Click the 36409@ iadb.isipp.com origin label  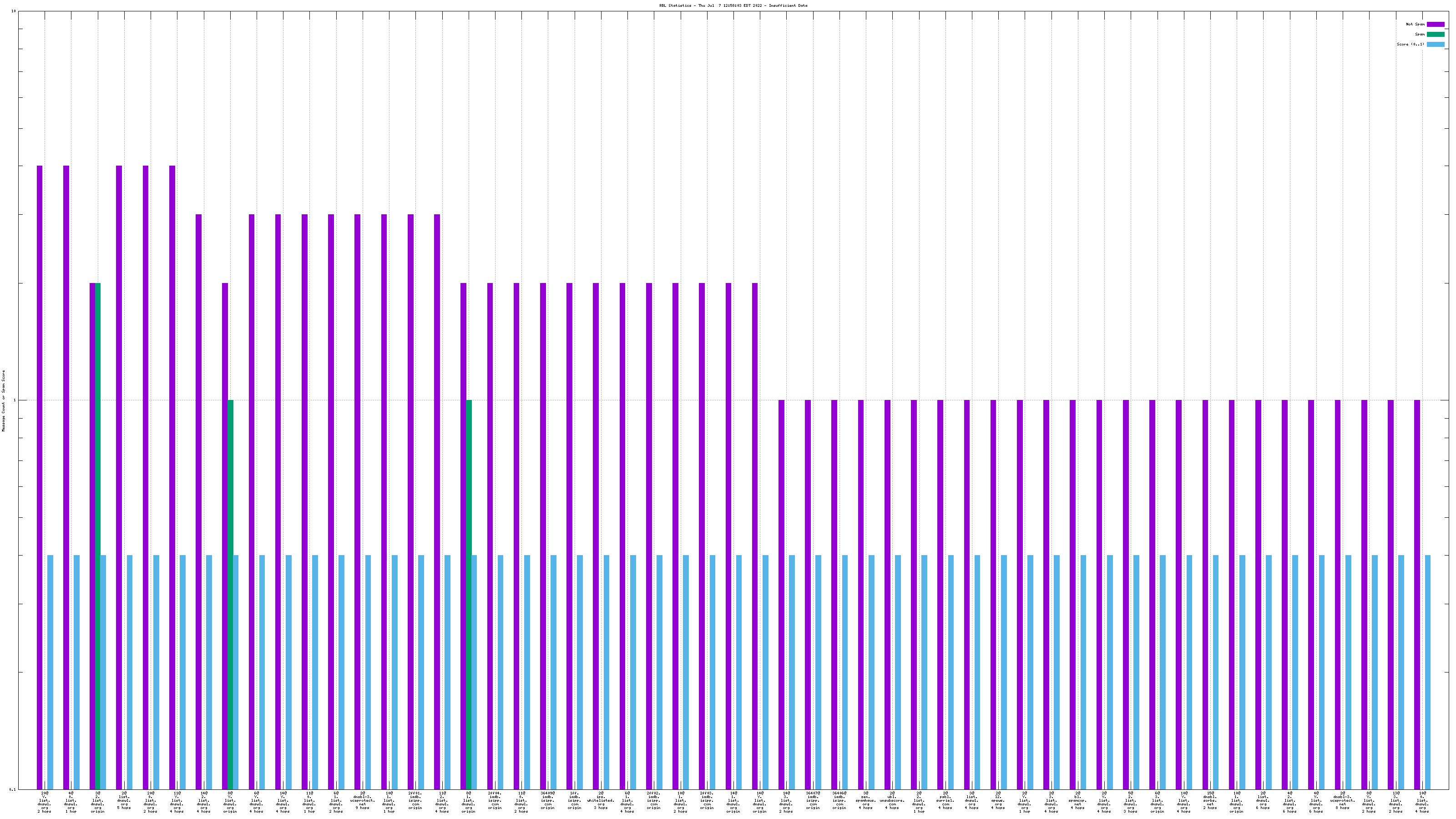click(547, 800)
